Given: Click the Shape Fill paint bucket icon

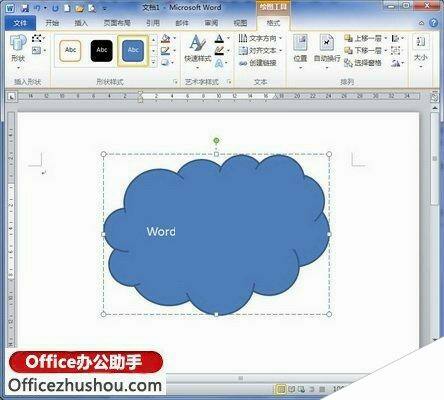Looking at the screenshot, I should [166, 39].
